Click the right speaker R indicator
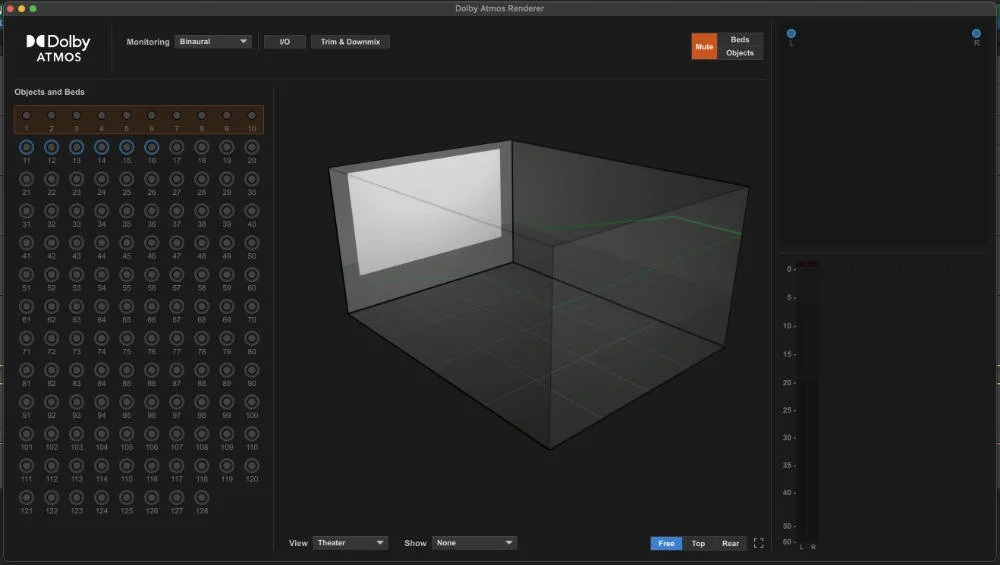Viewport: 1000px width, 565px height. pyautogui.click(x=976, y=34)
